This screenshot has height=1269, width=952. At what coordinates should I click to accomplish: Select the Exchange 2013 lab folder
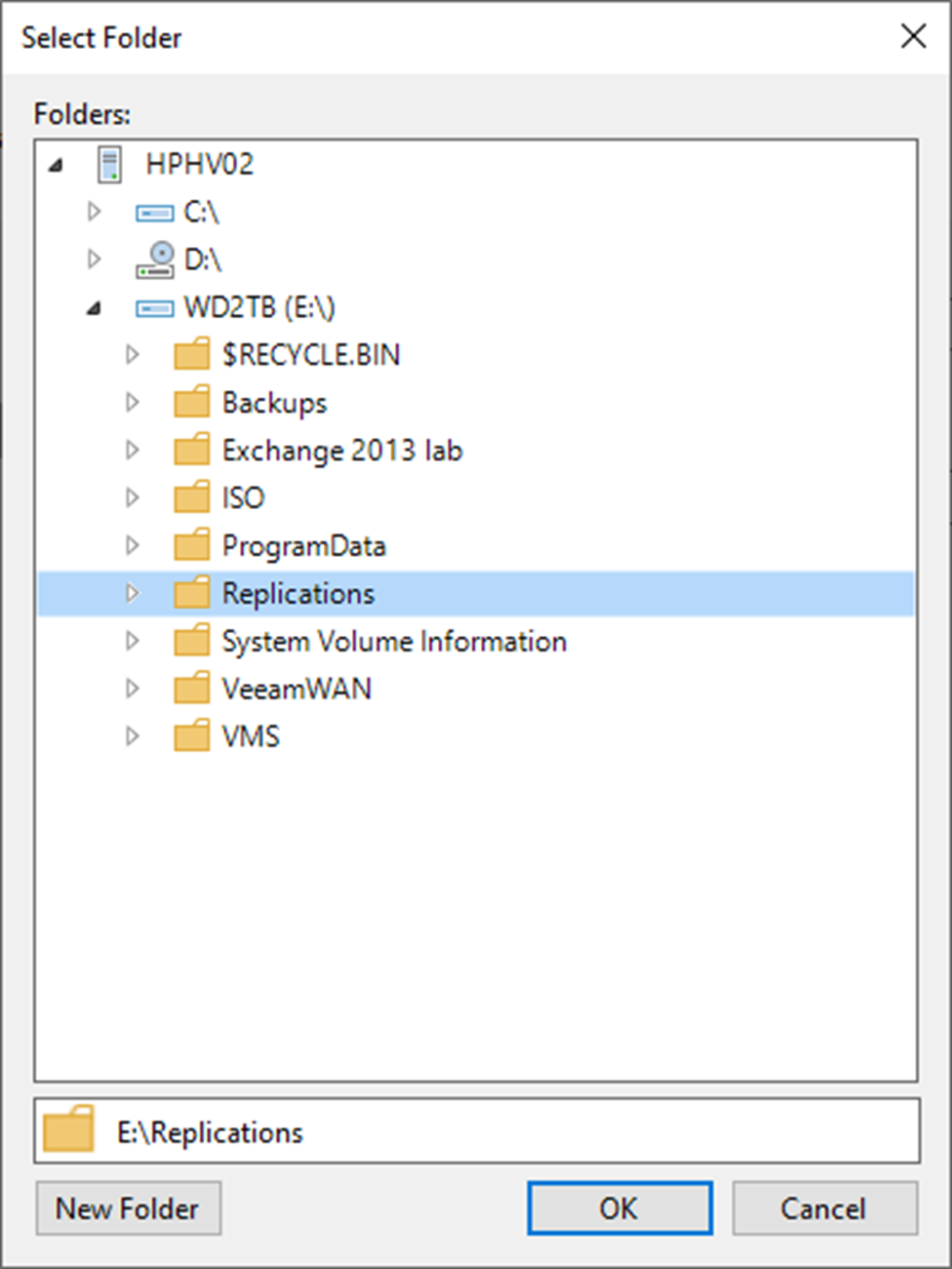[x=342, y=450]
